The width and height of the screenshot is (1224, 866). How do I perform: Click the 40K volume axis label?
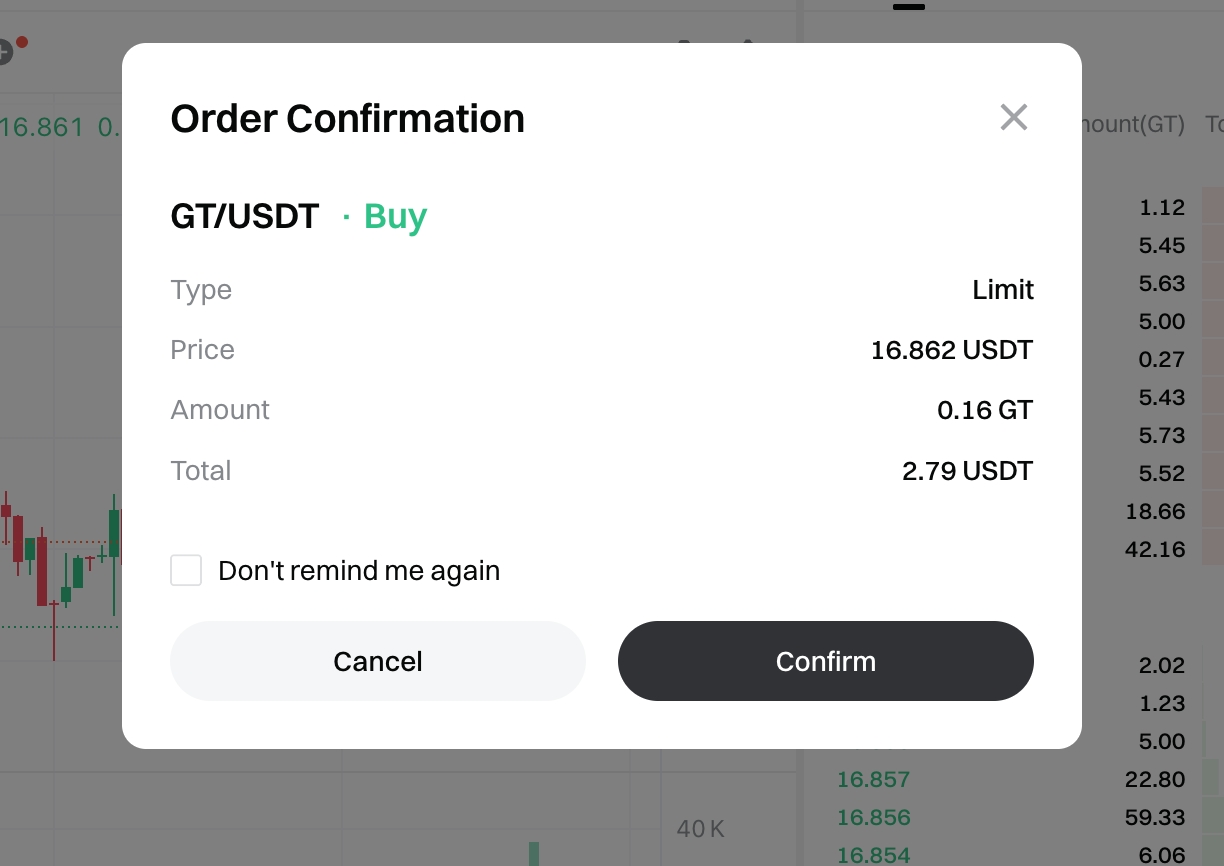[x=700, y=828]
